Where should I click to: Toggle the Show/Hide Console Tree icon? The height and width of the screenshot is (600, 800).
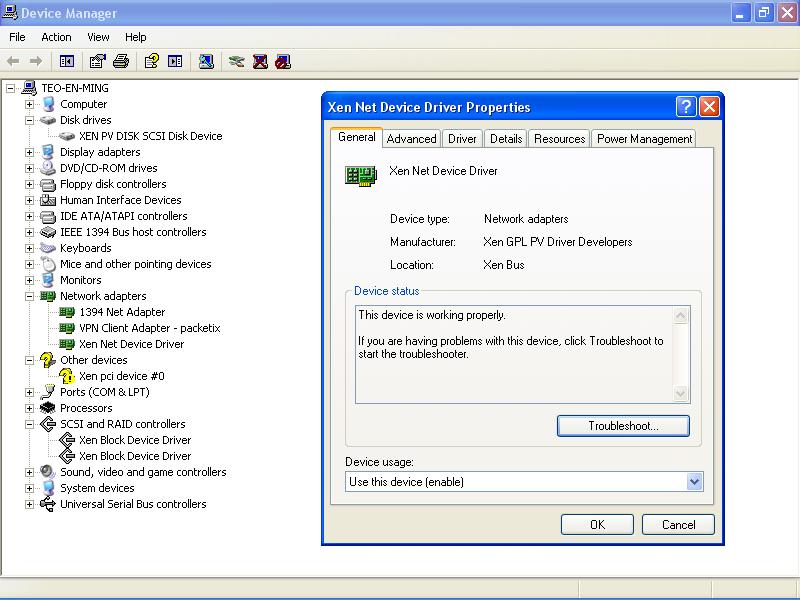point(67,61)
